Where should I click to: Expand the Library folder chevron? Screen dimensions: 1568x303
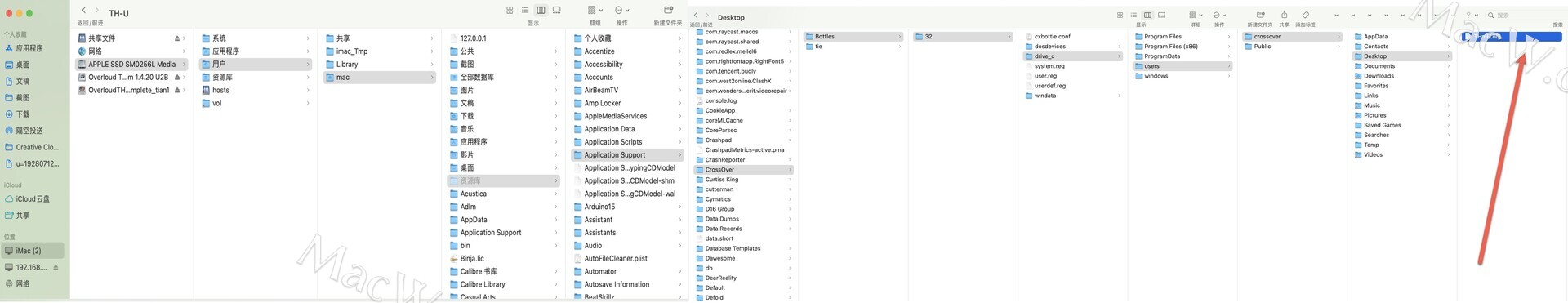pos(432,65)
